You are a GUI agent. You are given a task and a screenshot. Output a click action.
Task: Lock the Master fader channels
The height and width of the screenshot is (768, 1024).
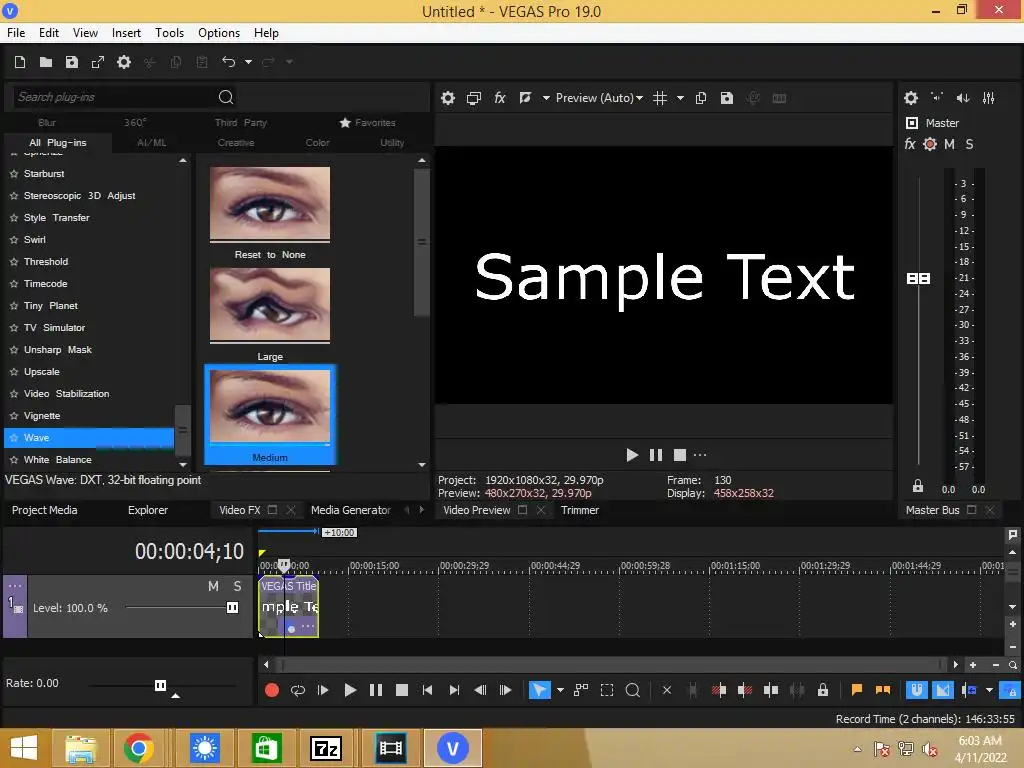pos(918,487)
